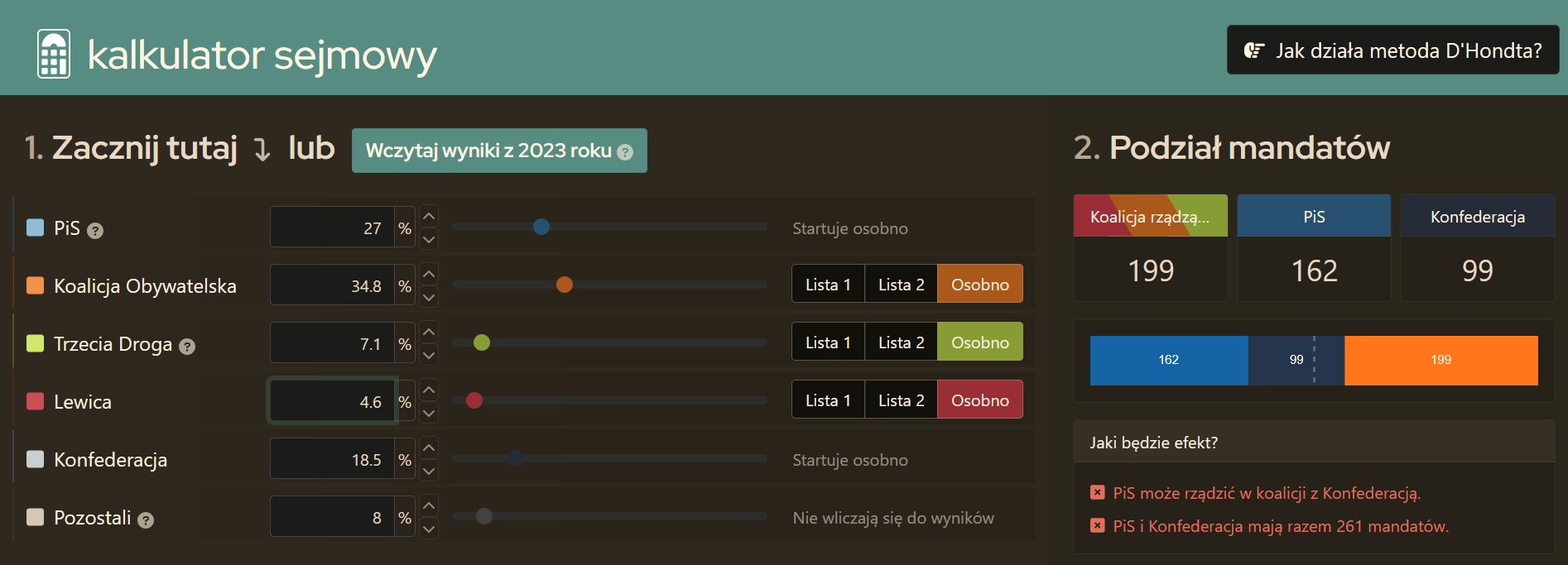
Task: Decrease PiS percentage with down arrow
Action: [x=429, y=239]
